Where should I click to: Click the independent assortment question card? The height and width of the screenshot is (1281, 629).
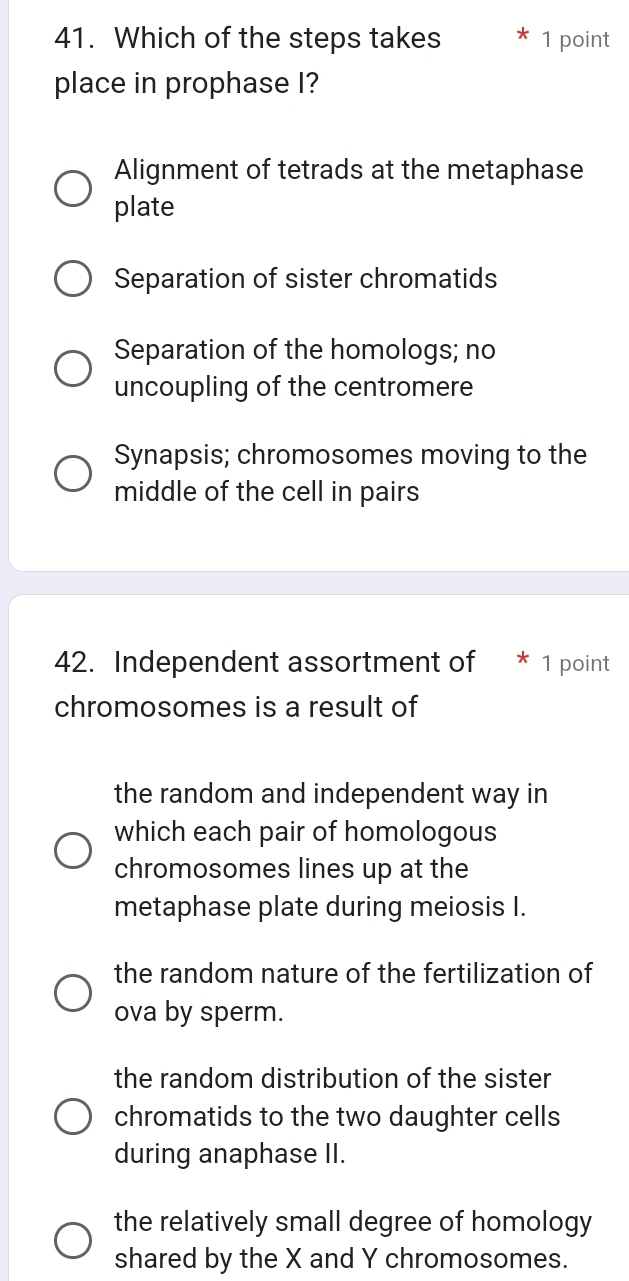point(314,940)
